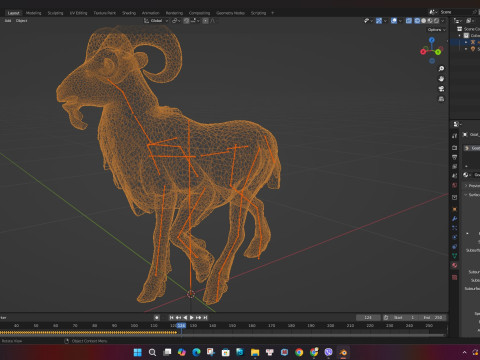Open Blender from the Windows taskbar
The width and height of the screenshot is (480, 360).
pyautogui.click(x=343, y=352)
